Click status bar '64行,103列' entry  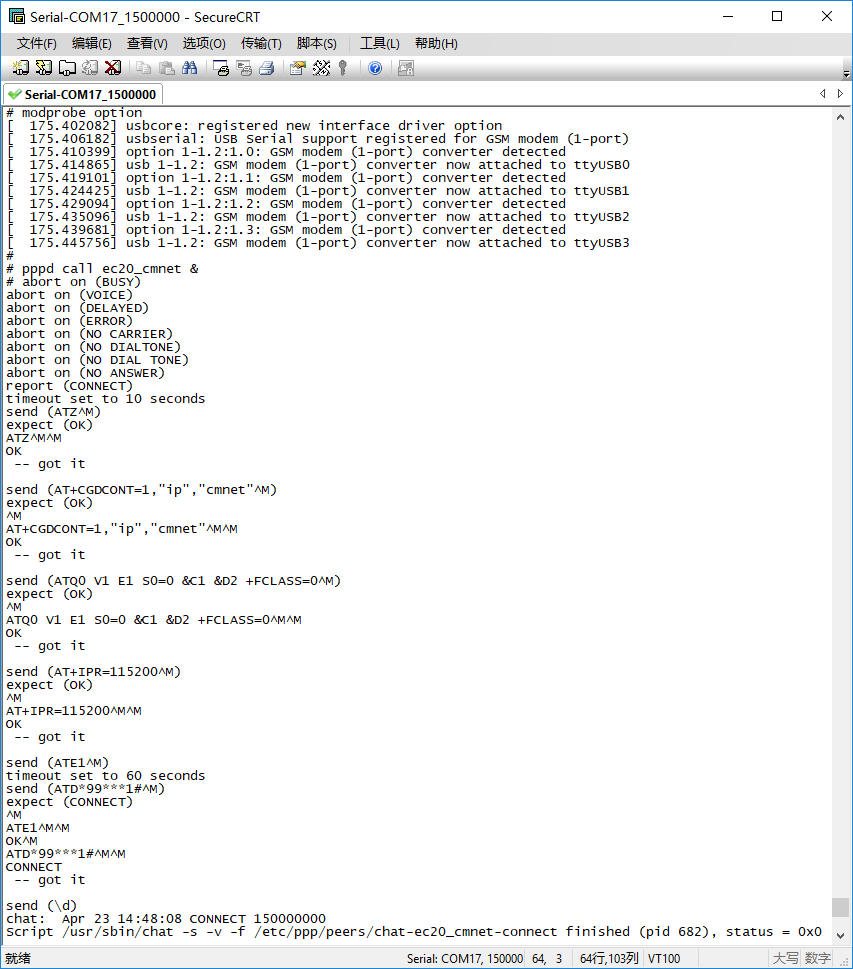tap(609, 958)
